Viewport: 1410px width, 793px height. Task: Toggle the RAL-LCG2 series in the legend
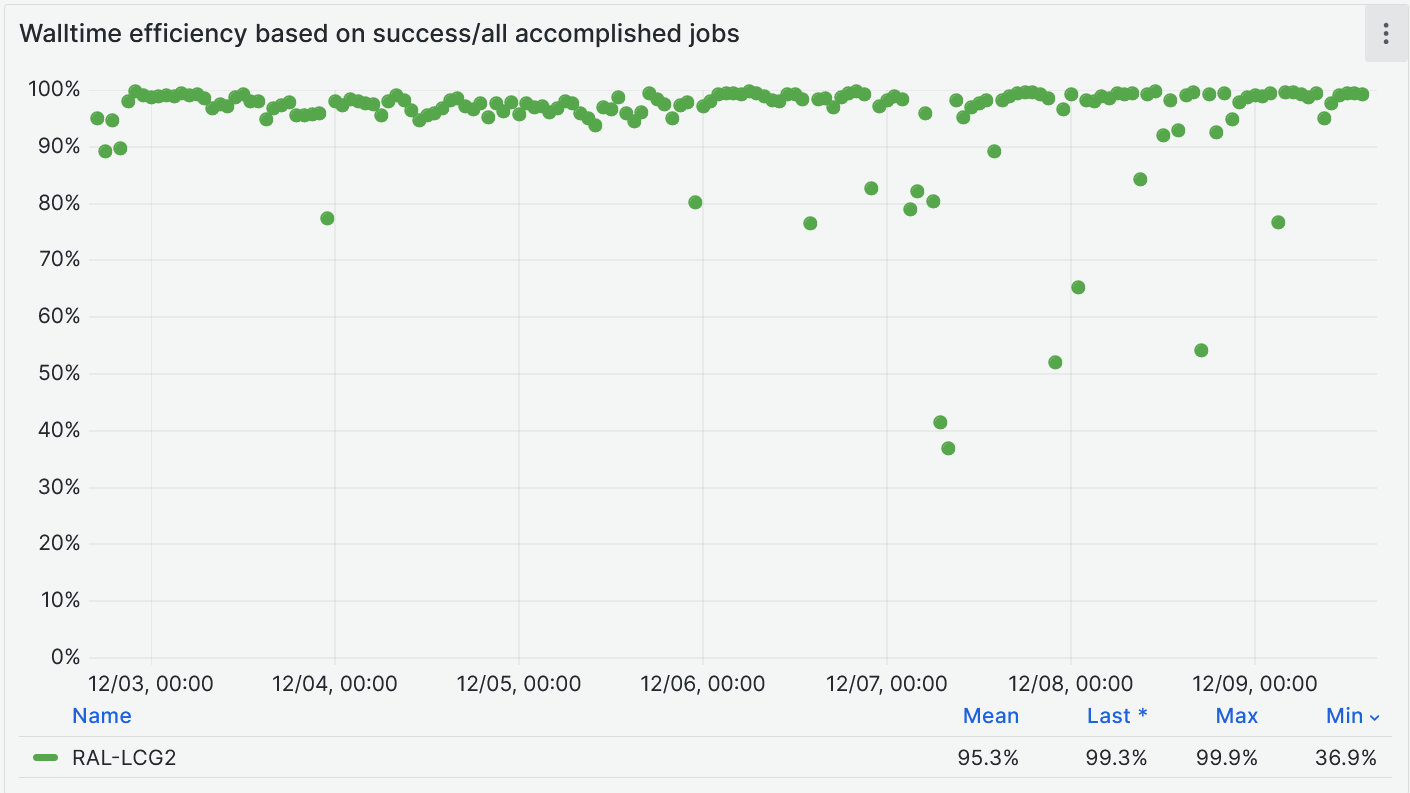point(124,758)
